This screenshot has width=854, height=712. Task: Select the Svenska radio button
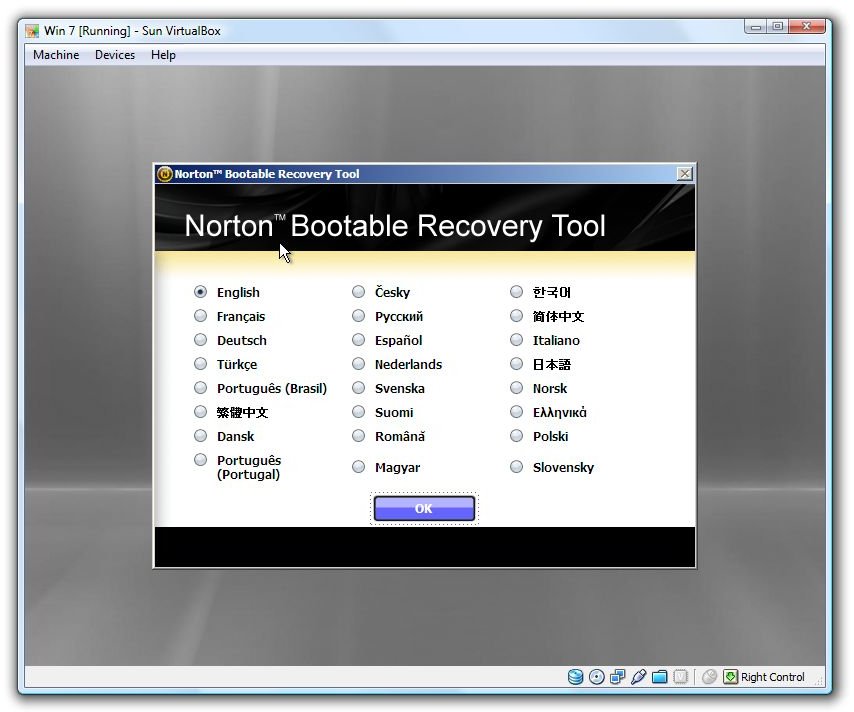[358, 388]
